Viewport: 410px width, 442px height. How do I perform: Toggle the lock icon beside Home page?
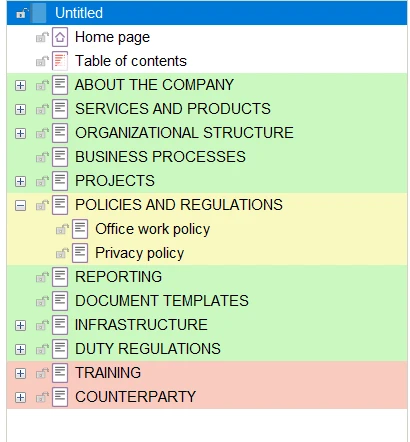click(42, 37)
